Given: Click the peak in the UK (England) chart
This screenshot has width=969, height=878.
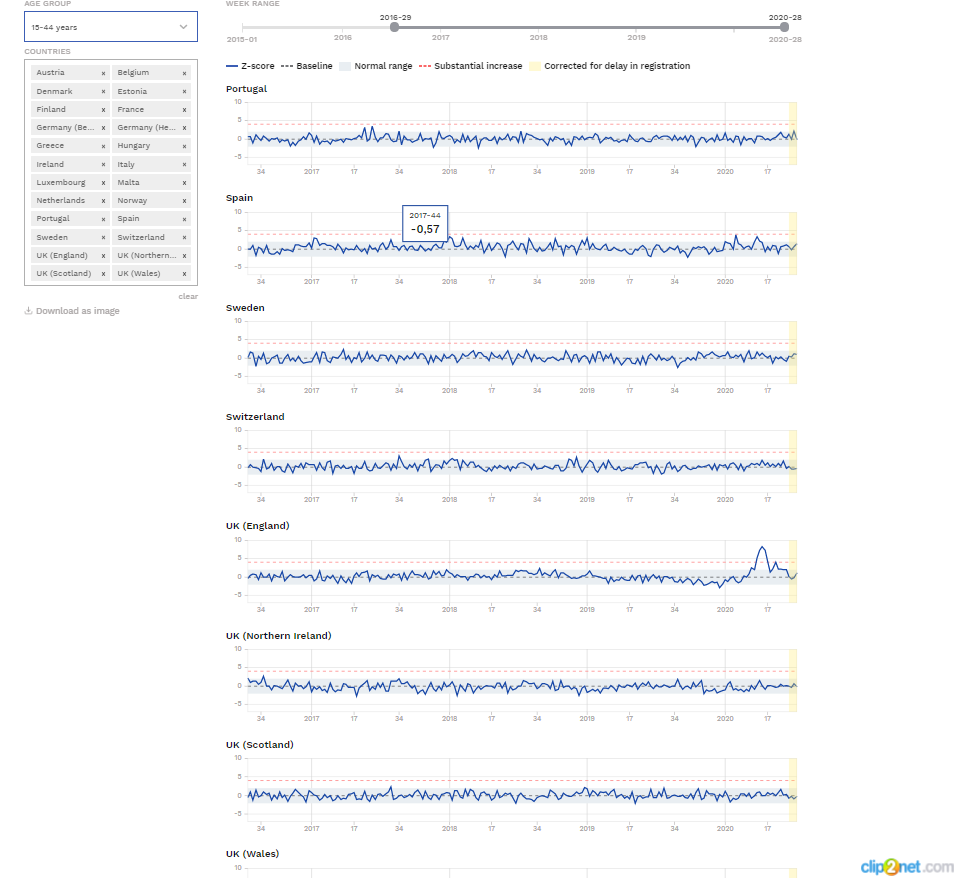Looking at the screenshot, I should click(x=762, y=548).
